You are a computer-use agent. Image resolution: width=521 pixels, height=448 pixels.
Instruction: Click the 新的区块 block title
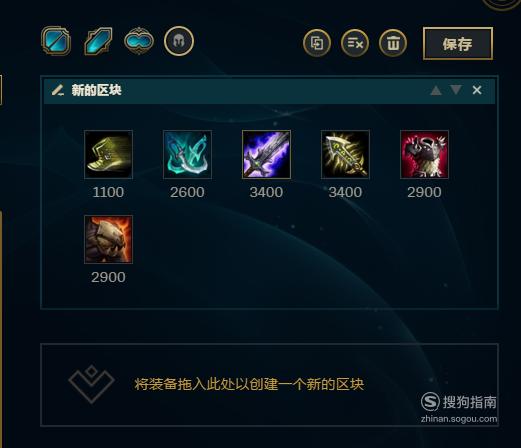click(x=96, y=90)
